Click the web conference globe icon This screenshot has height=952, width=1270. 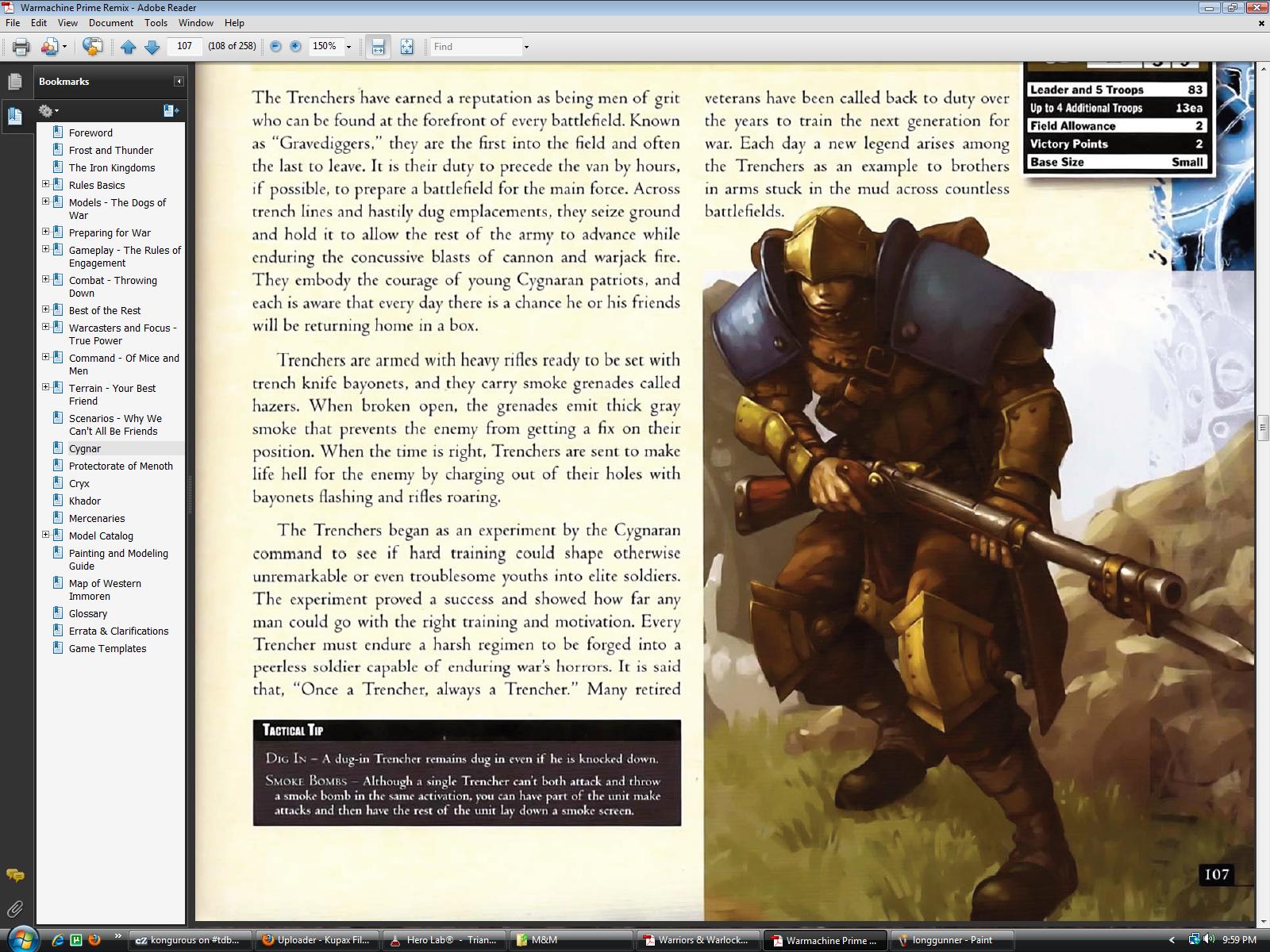[x=92, y=47]
